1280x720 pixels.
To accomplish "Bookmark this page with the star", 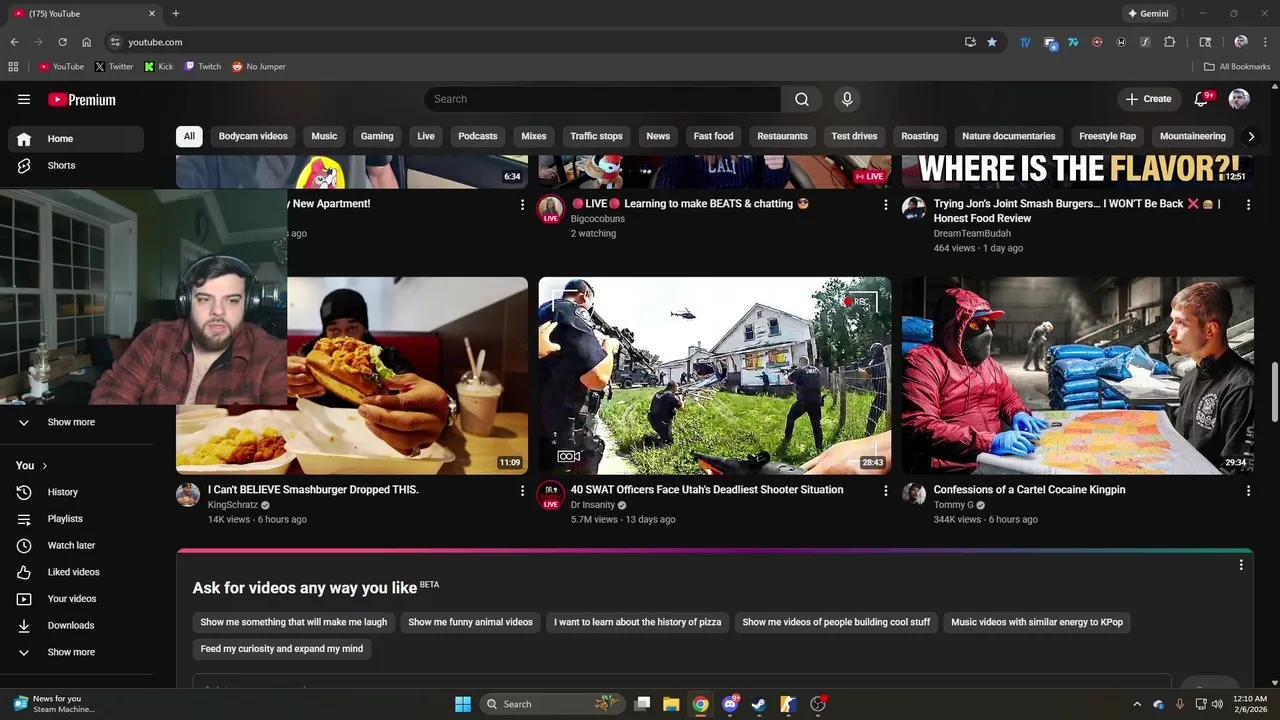I will point(992,42).
